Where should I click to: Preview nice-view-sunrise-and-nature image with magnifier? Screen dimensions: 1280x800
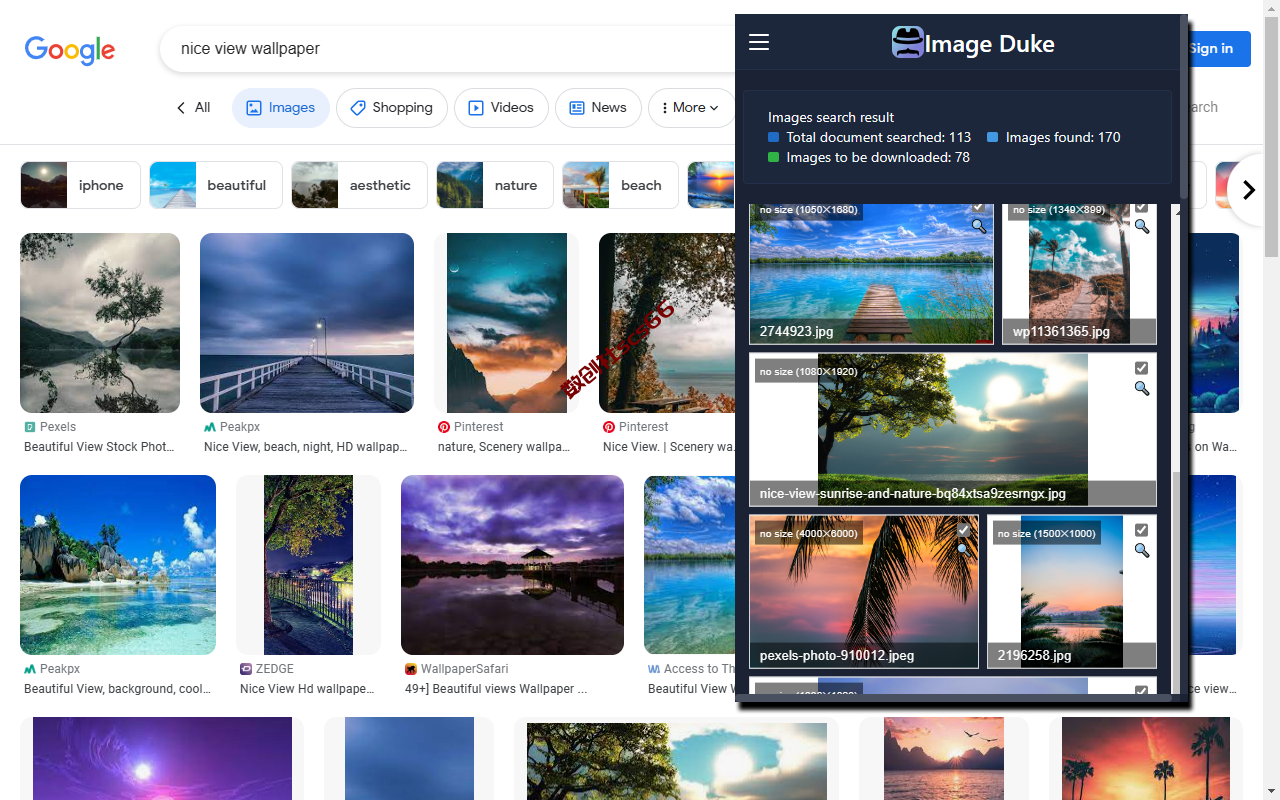pos(1142,389)
